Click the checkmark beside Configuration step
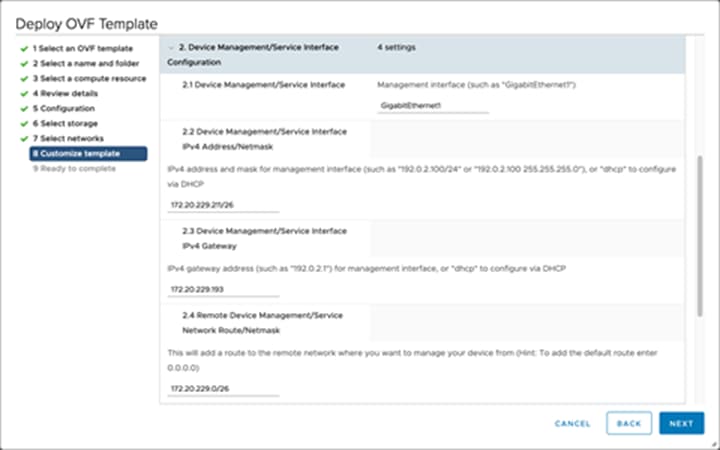This screenshot has width=720, height=450. [x=22, y=108]
